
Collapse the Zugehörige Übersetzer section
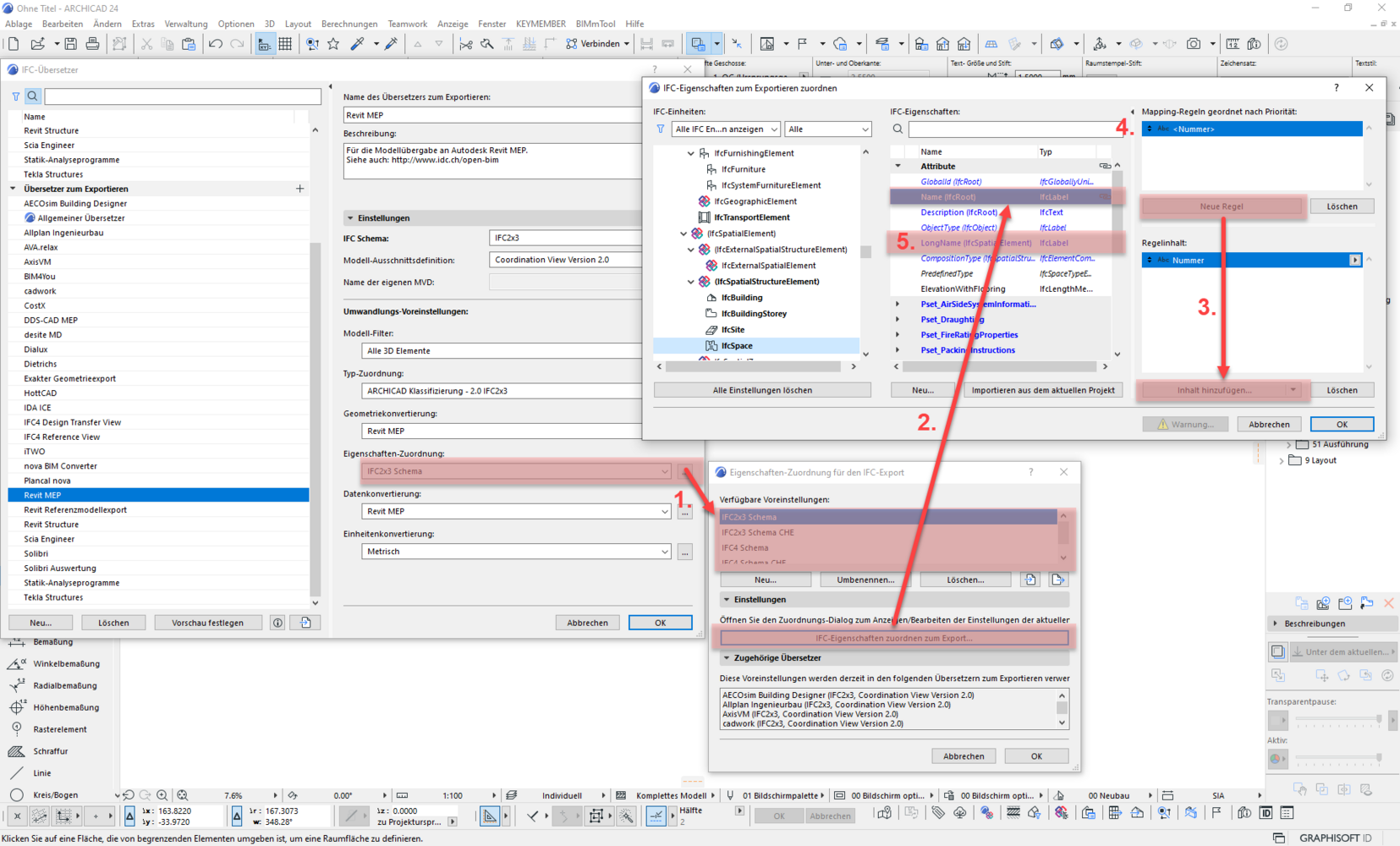[727, 657]
